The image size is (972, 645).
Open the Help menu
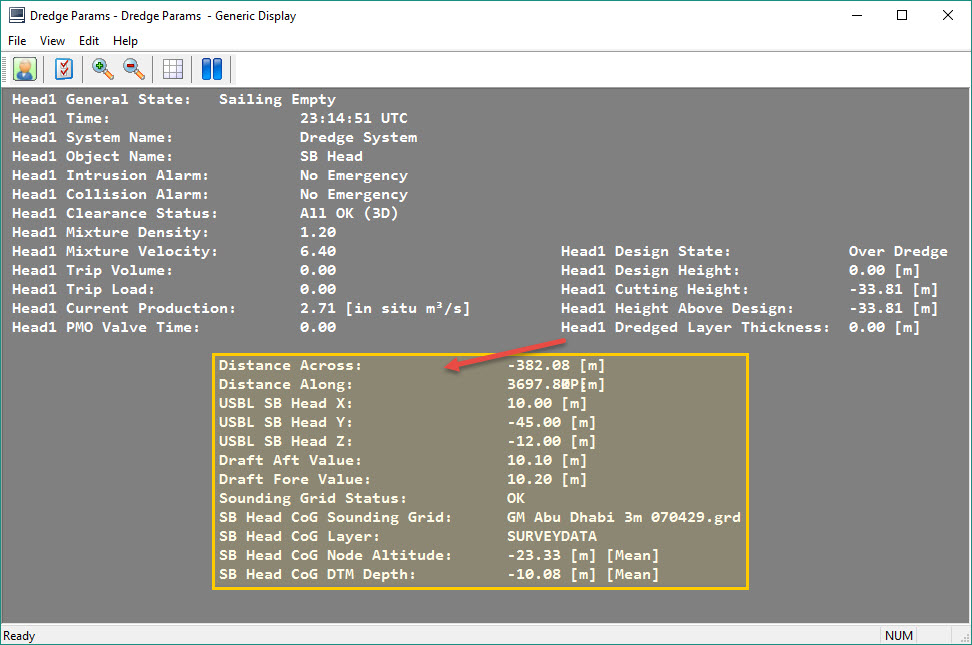coord(125,41)
